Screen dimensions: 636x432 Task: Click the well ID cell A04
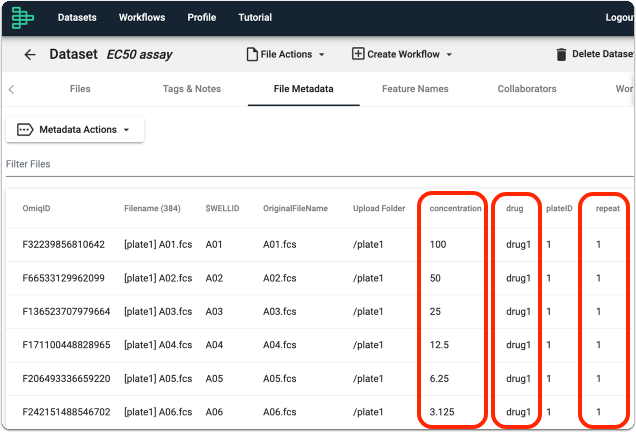(x=214, y=345)
